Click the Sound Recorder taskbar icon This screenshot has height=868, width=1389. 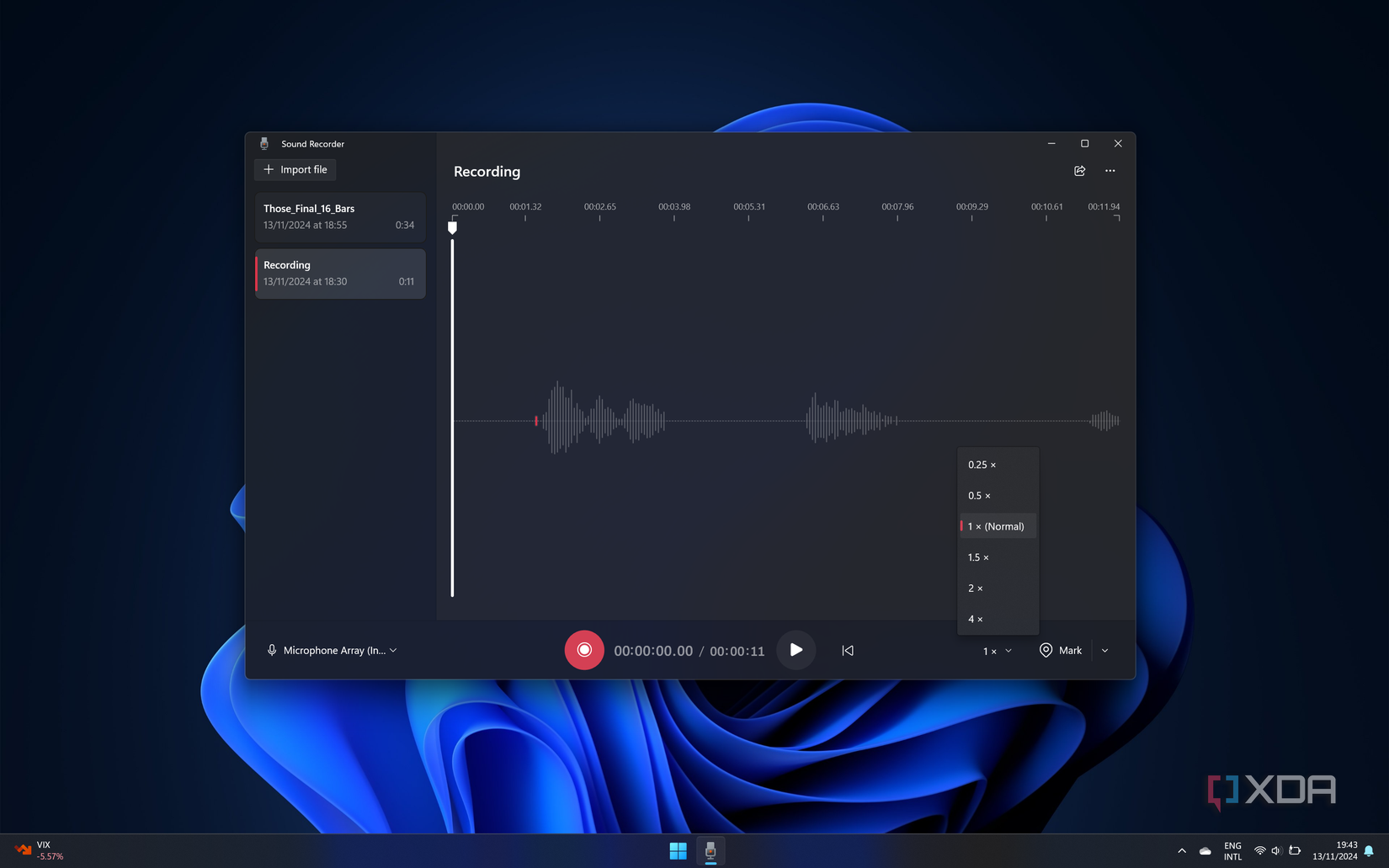coord(710,850)
